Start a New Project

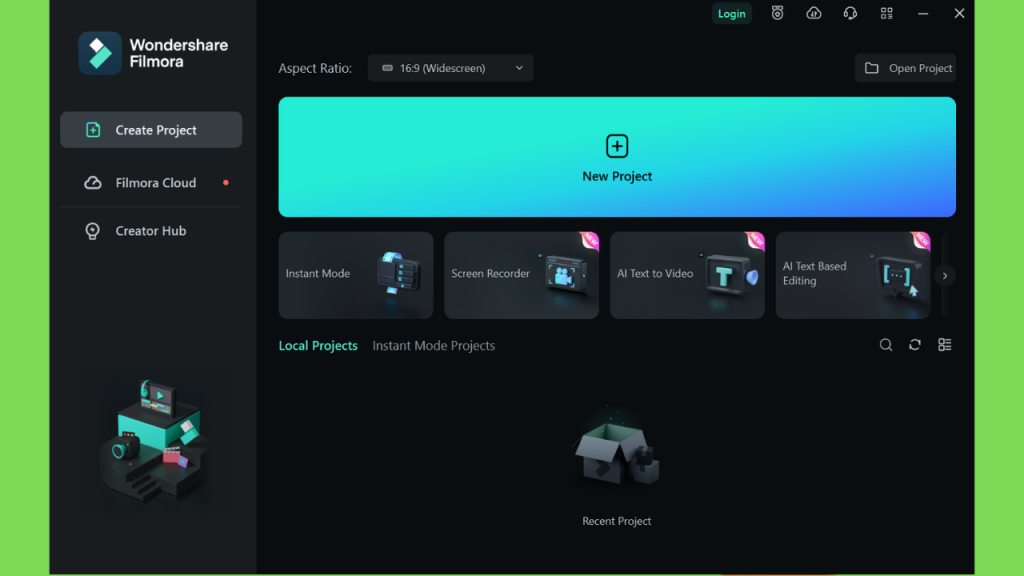coord(617,157)
